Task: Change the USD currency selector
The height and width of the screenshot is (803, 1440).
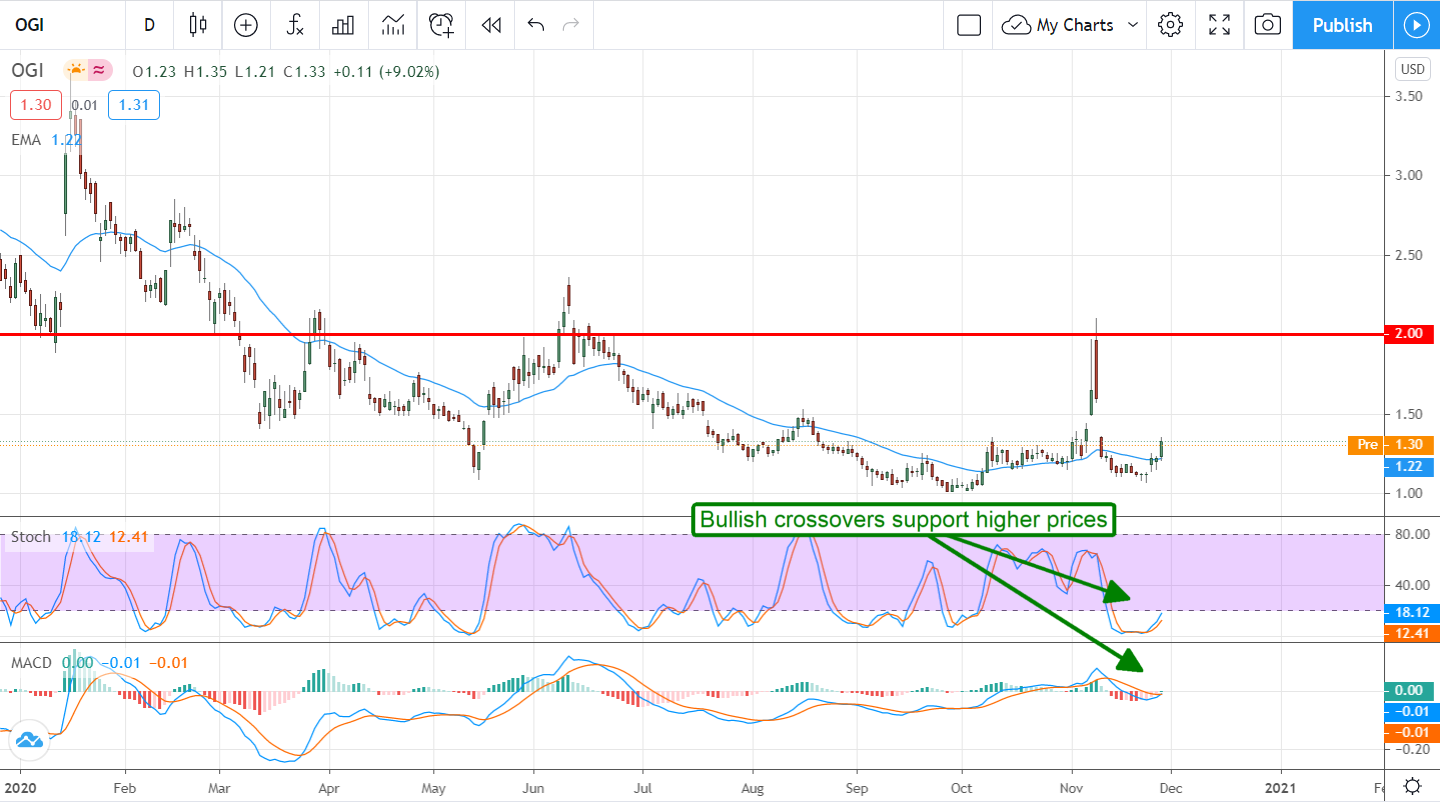Action: (1412, 69)
